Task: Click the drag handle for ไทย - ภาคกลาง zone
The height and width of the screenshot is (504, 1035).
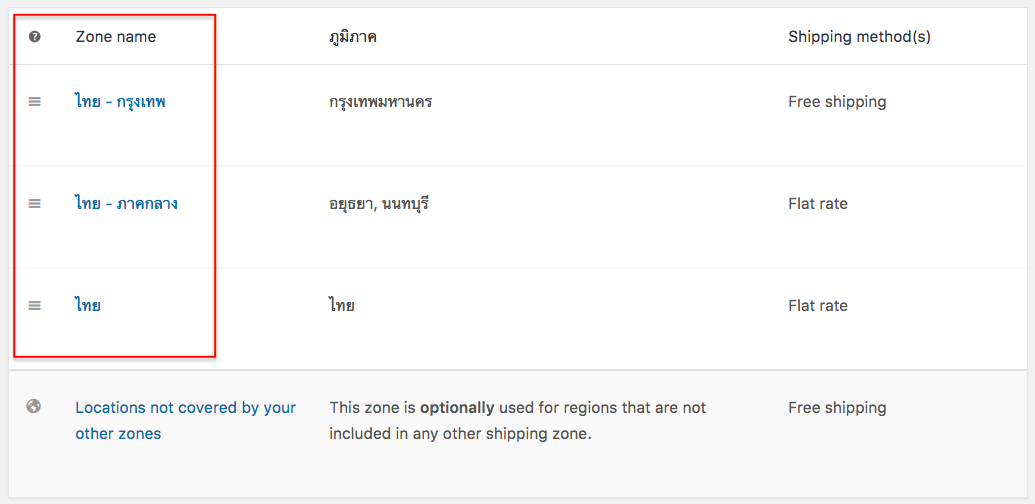Action: pos(34,204)
